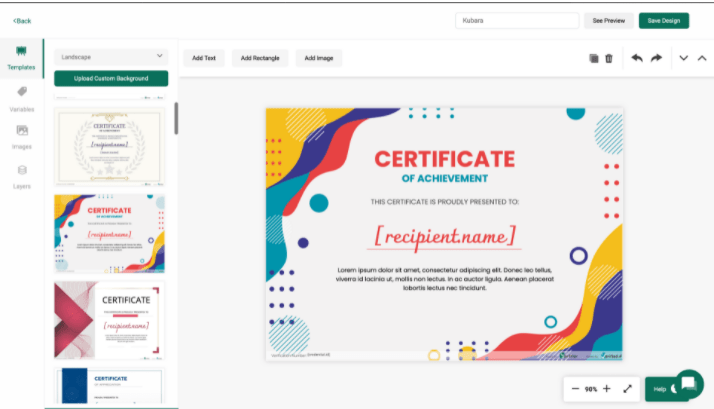This screenshot has height=409, width=714.
Task: Expand canvas to fullscreen
Action: pyautogui.click(x=628, y=388)
